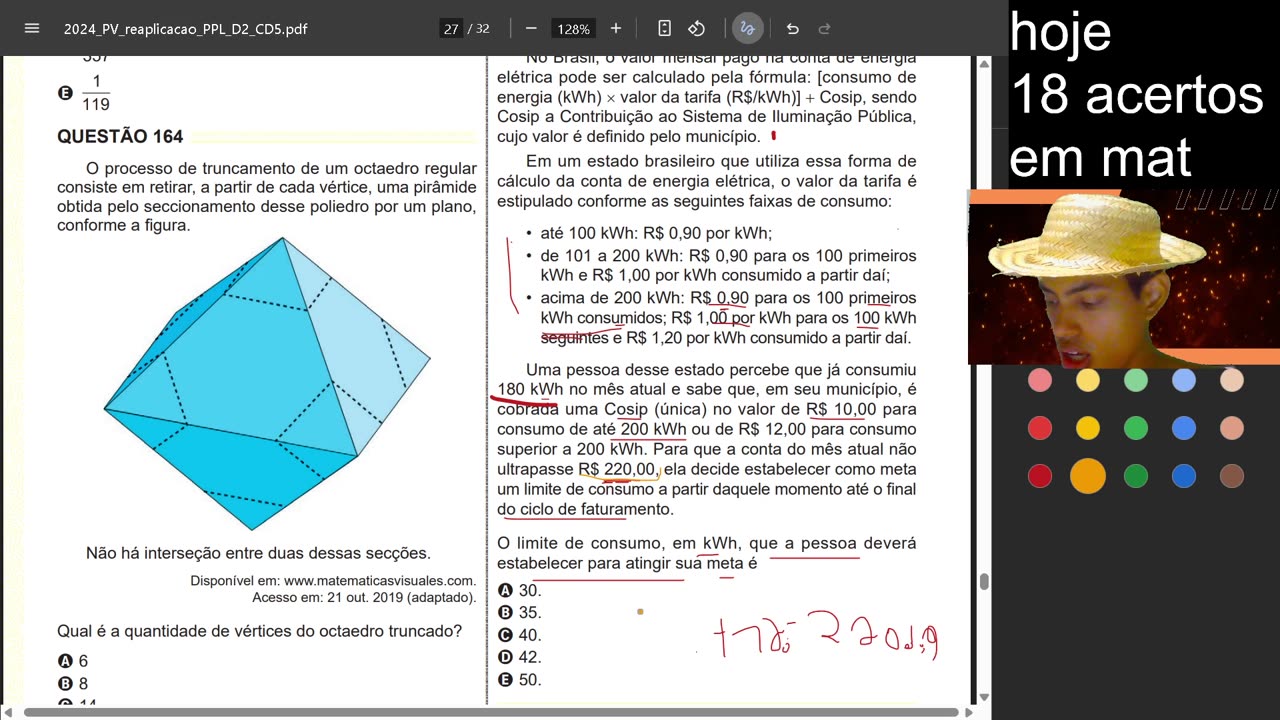Choose the medium green pen color
This screenshot has width=1280, height=720.
[x=1136, y=428]
